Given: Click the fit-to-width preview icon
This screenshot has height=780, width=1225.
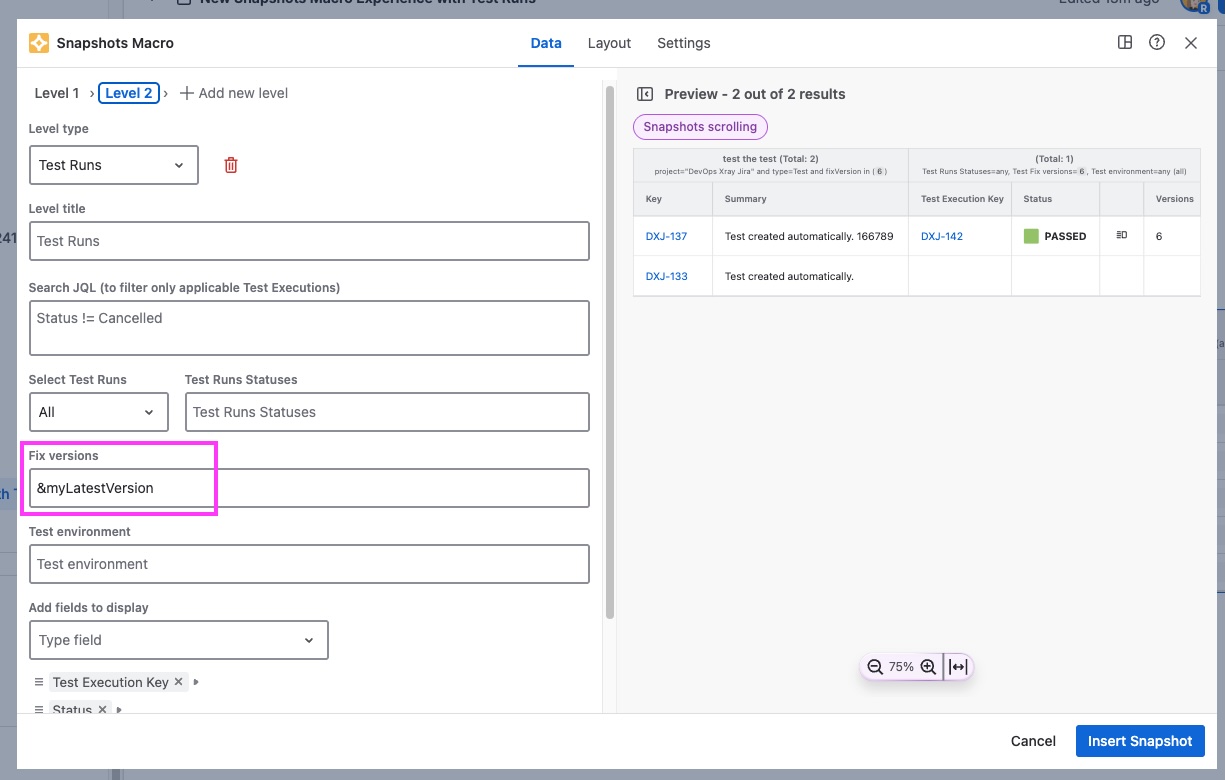Looking at the screenshot, I should click(958, 667).
